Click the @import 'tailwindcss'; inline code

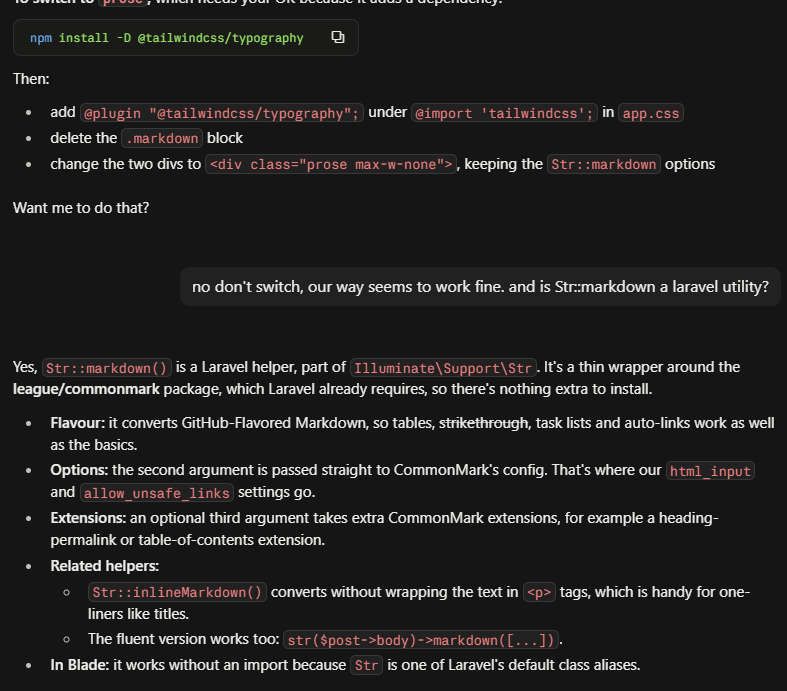[504, 113]
